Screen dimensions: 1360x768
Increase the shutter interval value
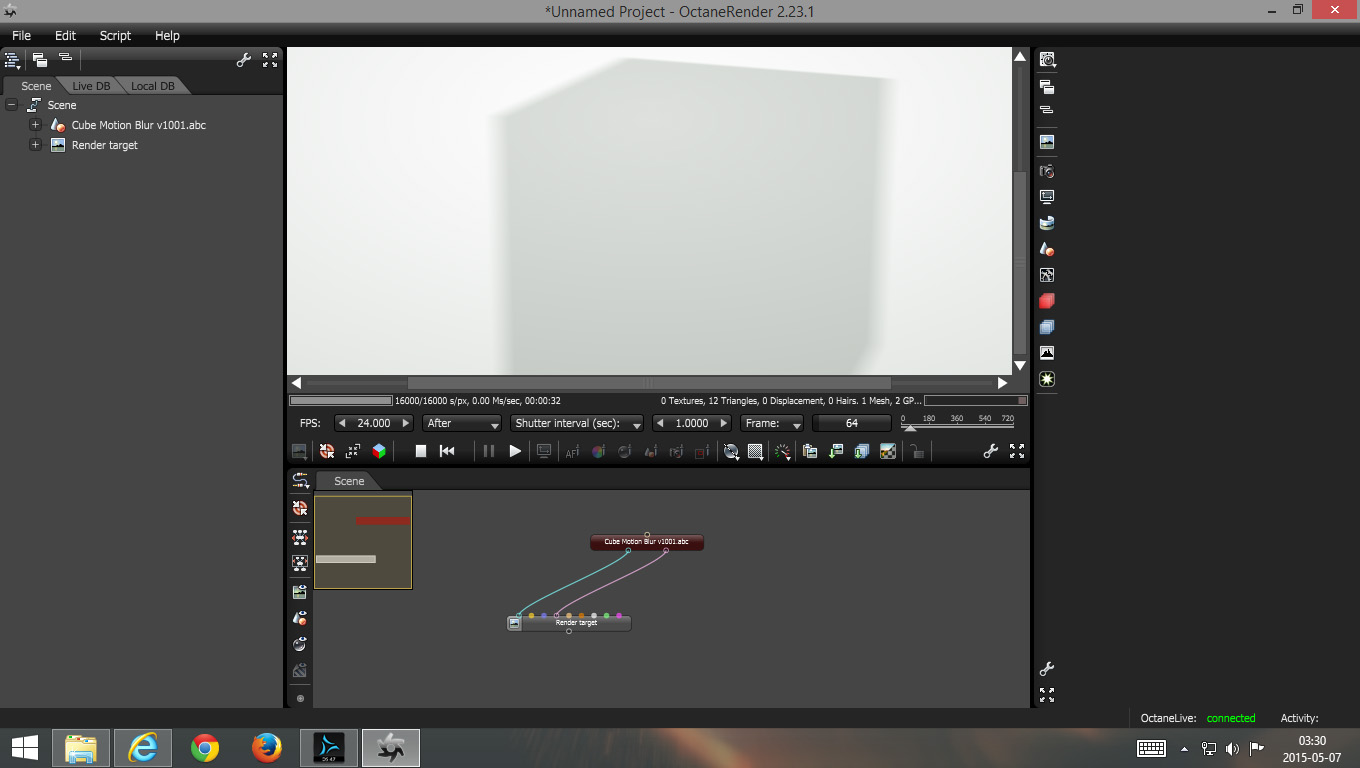724,423
